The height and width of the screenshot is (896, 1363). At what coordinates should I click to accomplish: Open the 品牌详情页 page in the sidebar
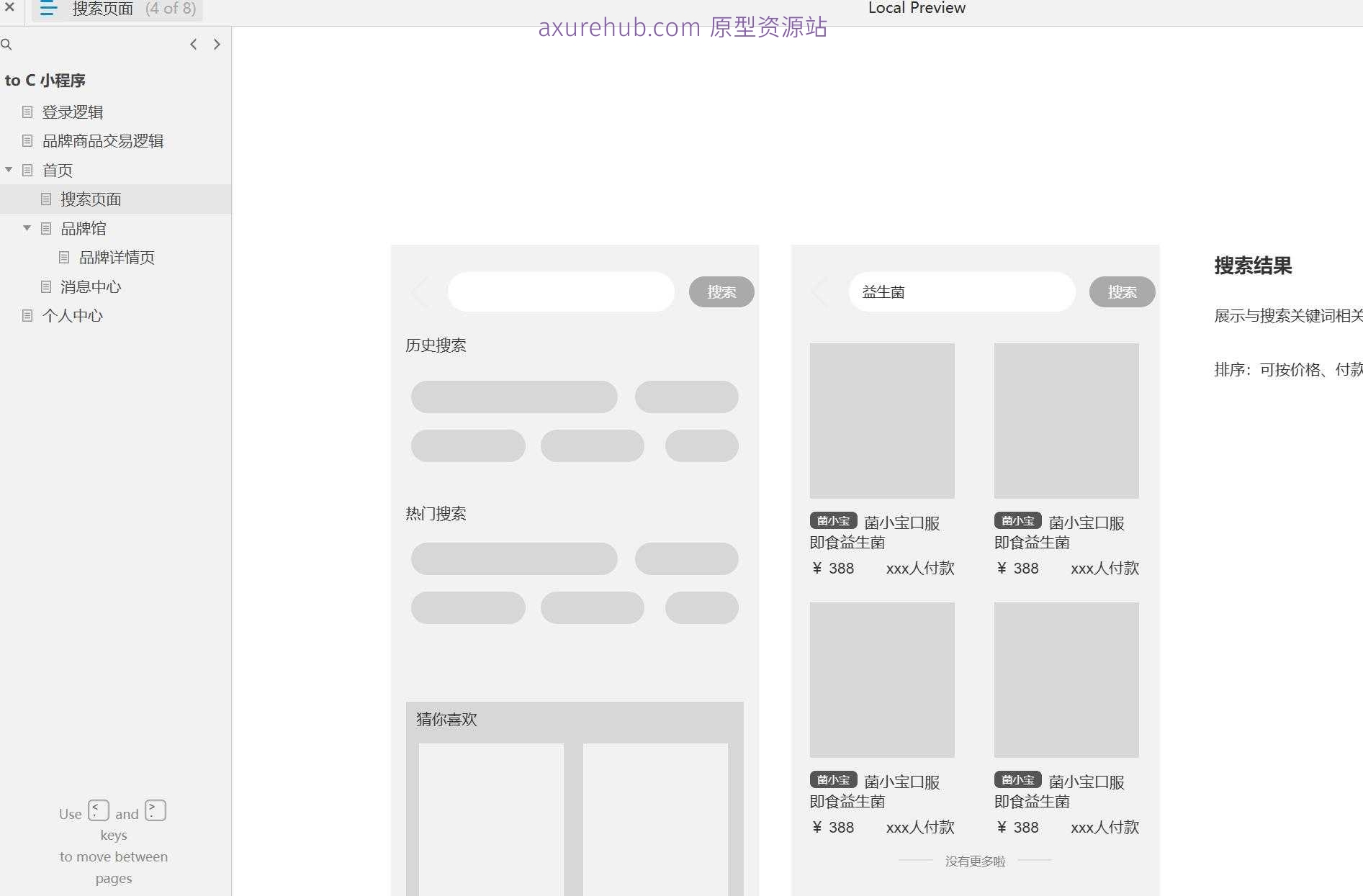click(117, 257)
